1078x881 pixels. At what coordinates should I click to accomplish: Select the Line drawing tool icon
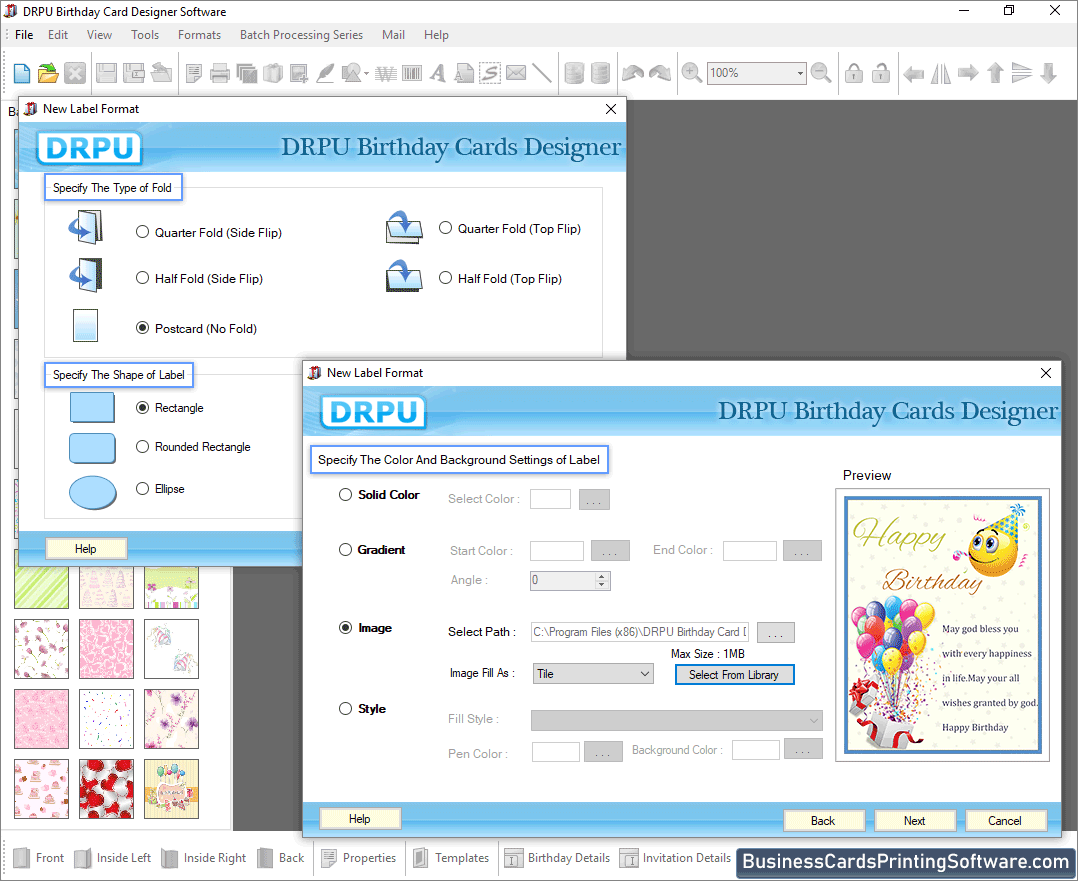[x=542, y=73]
